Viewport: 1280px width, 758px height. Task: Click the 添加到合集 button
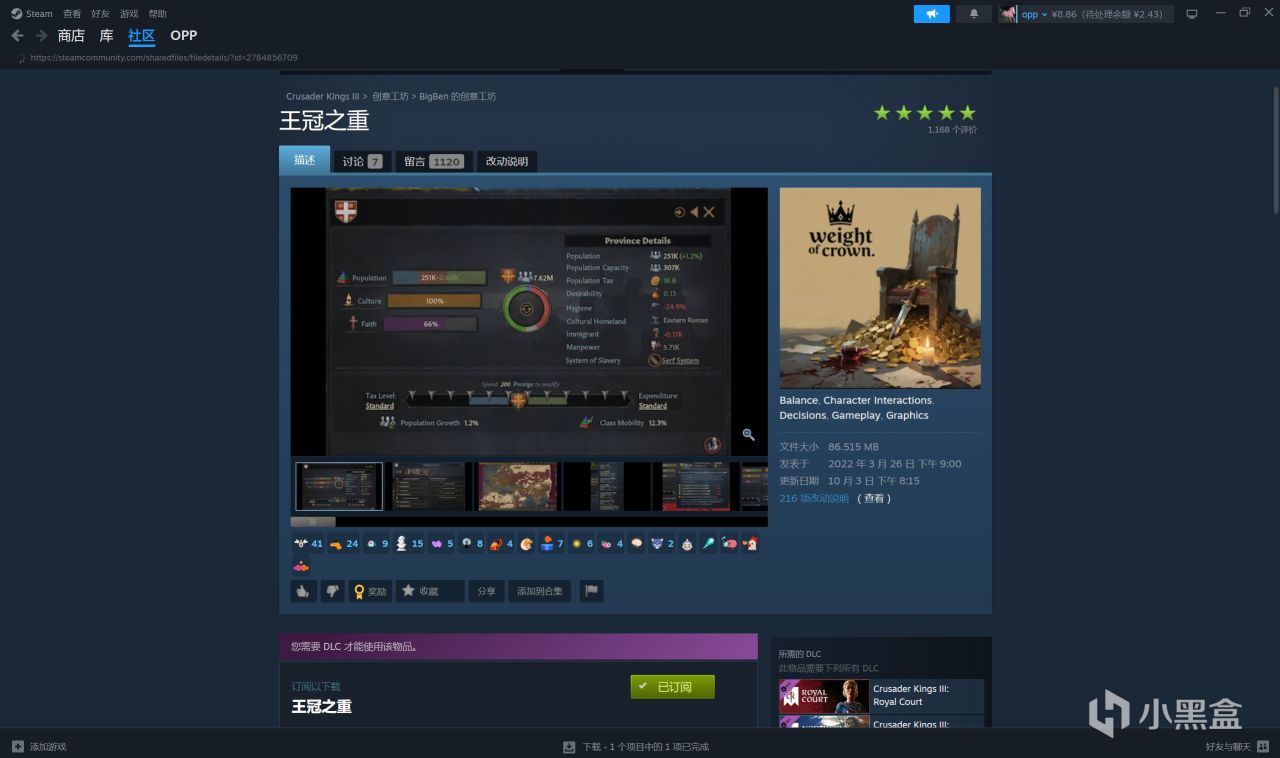point(540,591)
